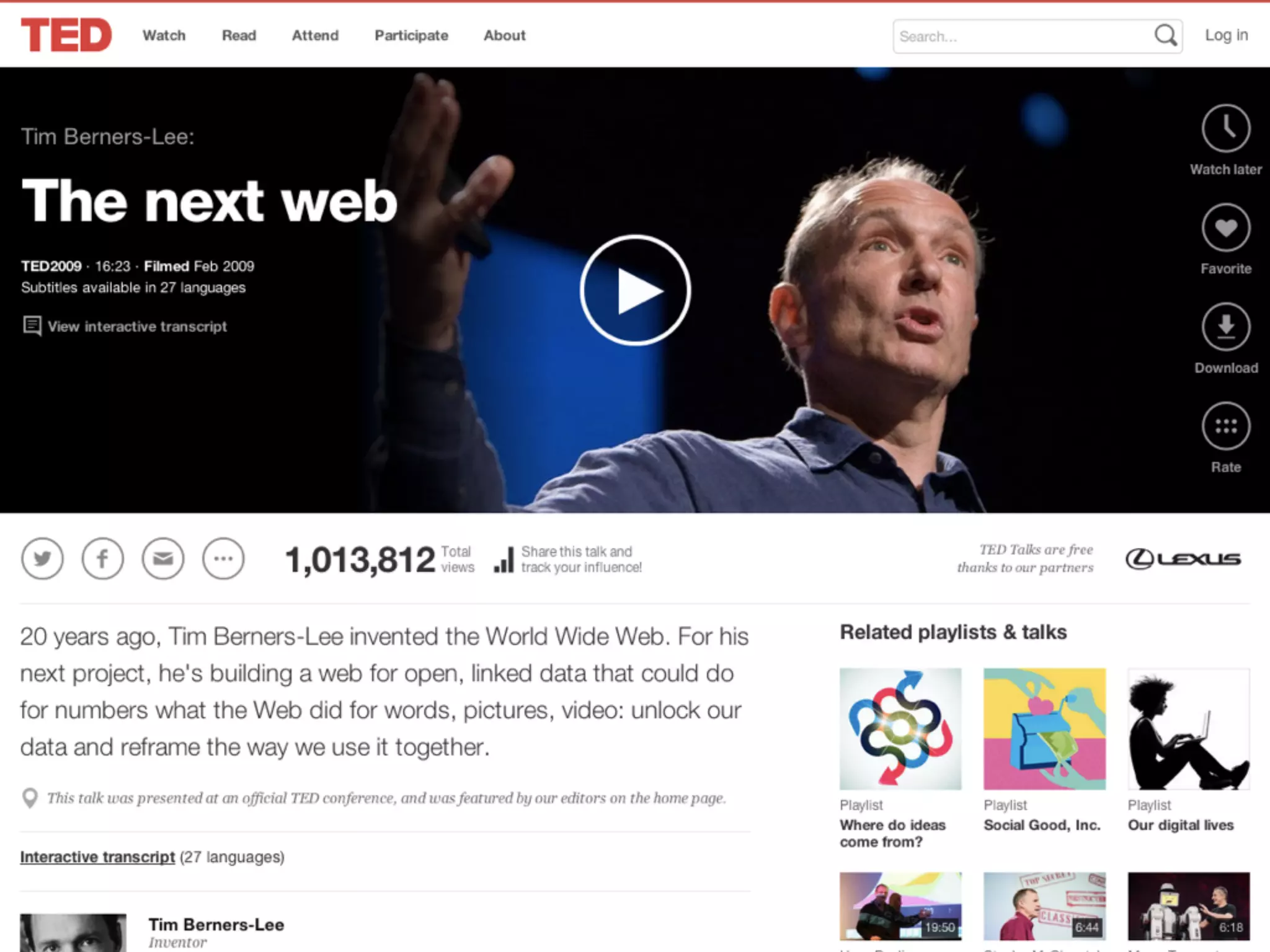Play the talk with the center play button
Image resolution: width=1270 pixels, height=952 pixels.
pyautogui.click(x=635, y=290)
